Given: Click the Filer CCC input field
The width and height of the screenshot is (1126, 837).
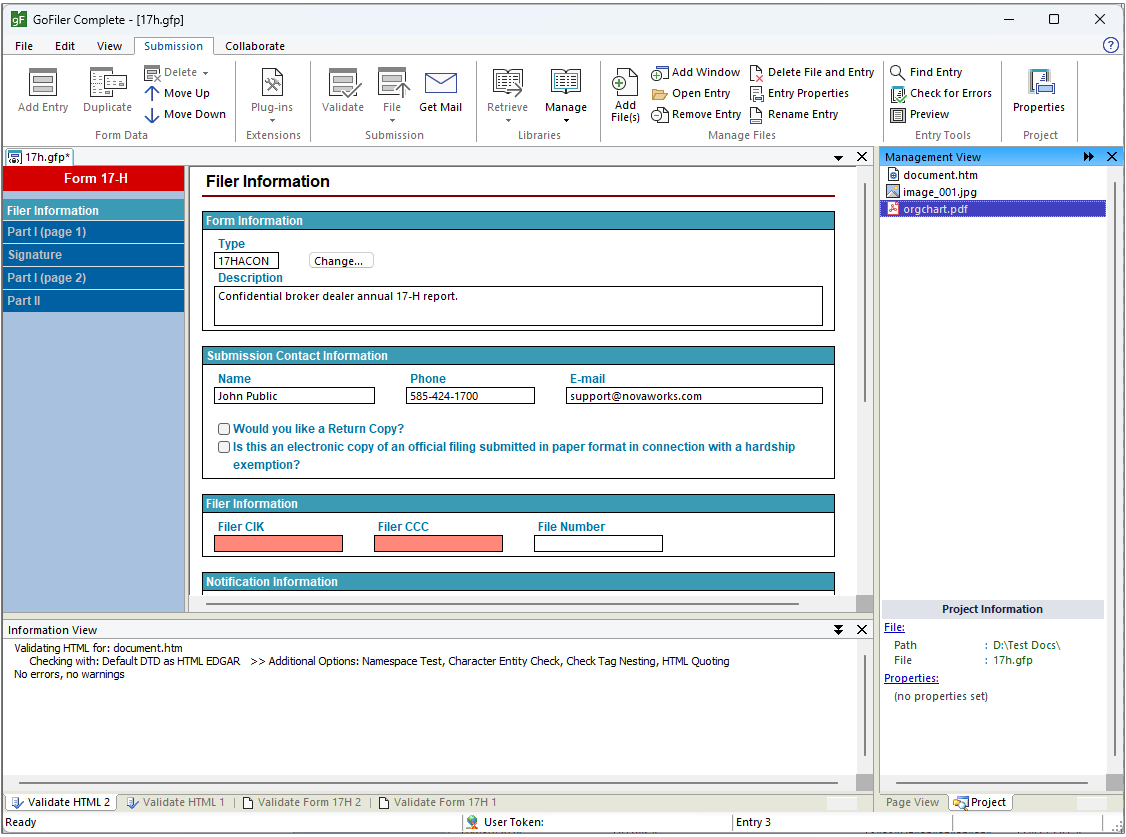Looking at the screenshot, I should pyautogui.click(x=438, y=544).
